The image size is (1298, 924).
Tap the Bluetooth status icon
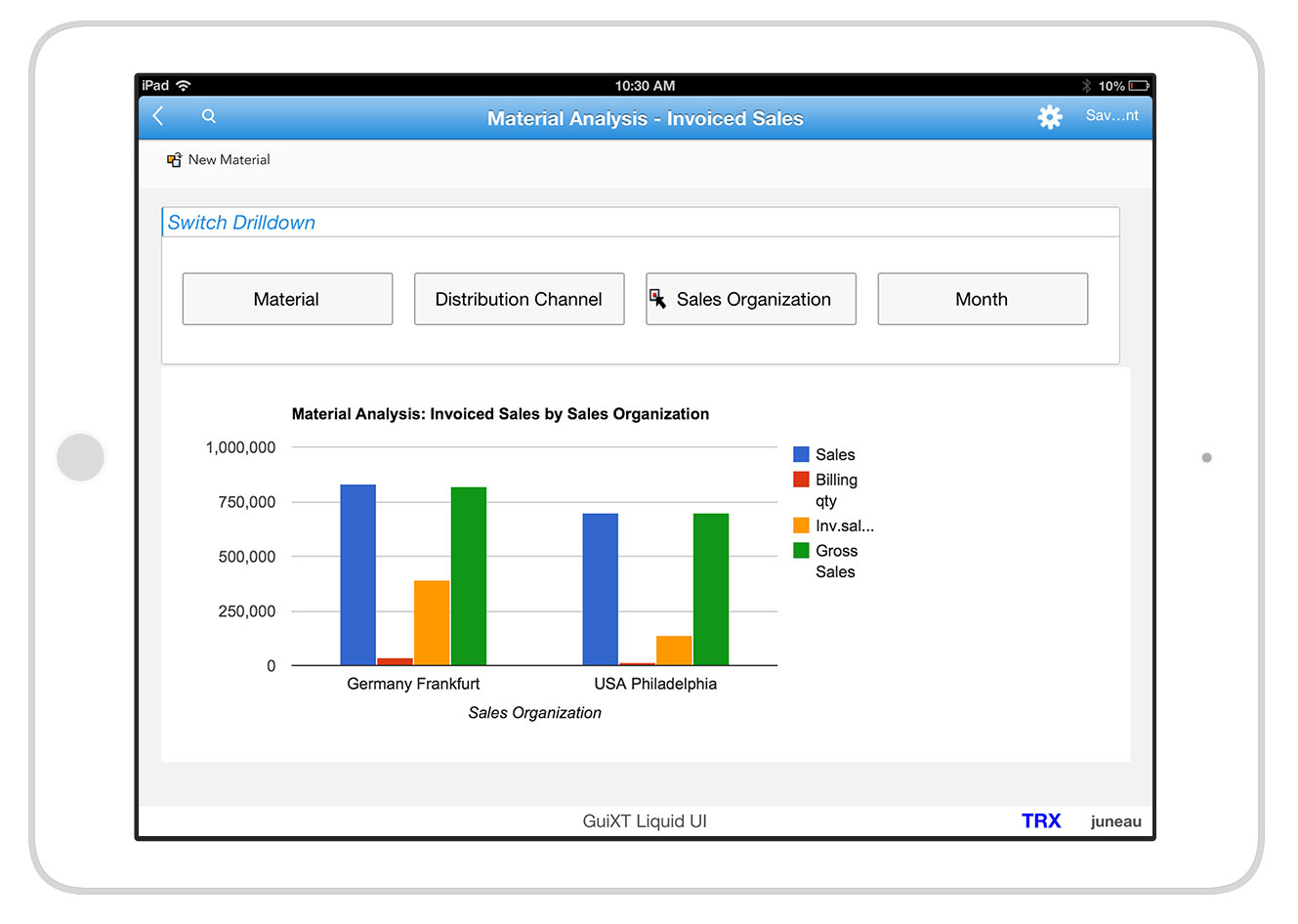(x=1086, y=86)
